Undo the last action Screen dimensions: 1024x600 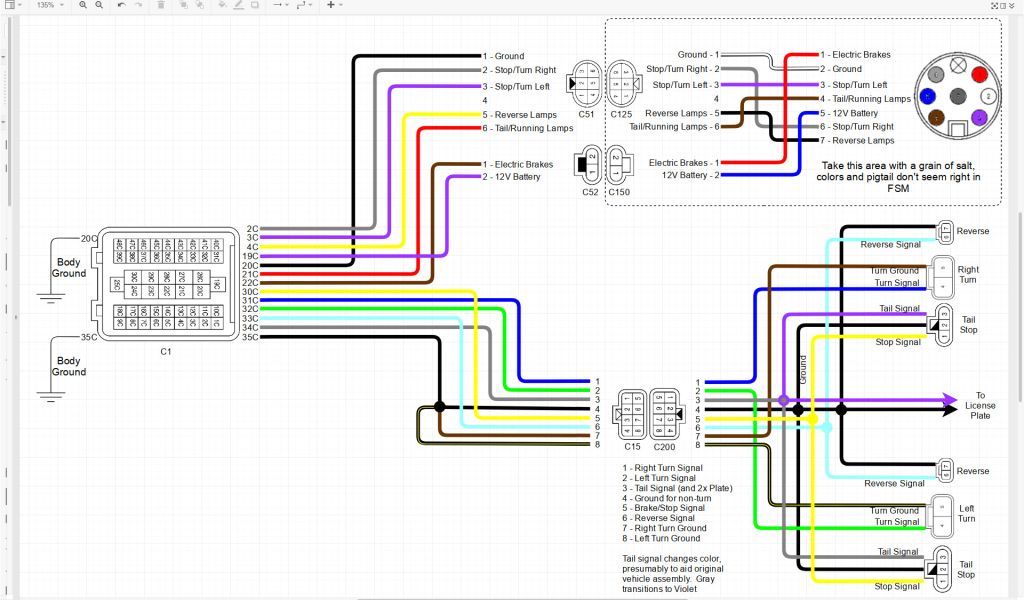(121, 5)
